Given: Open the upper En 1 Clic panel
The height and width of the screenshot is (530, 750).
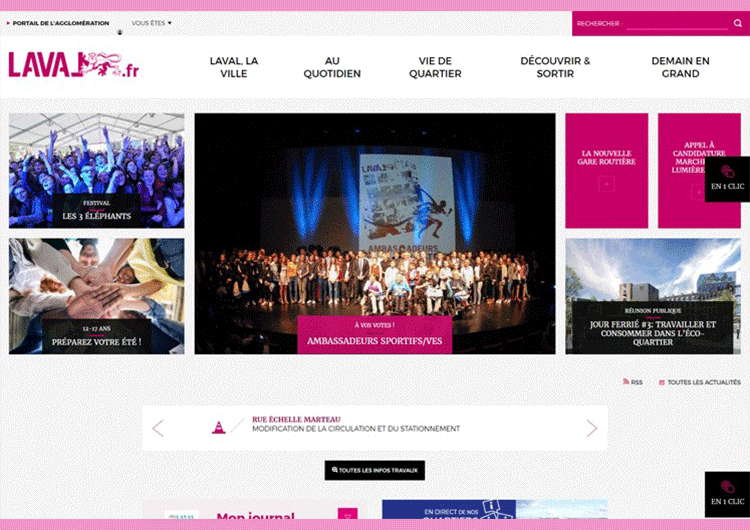Looking at the screenshot, I should pos(727,179).
